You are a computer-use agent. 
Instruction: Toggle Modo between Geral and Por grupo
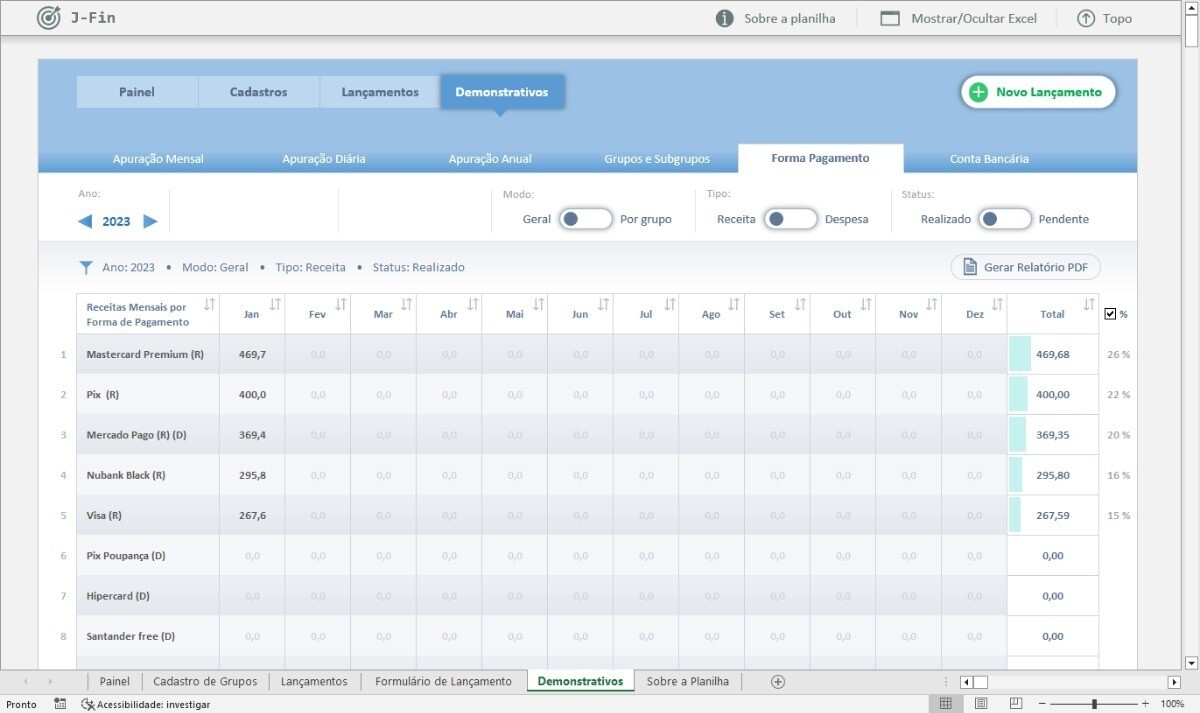coord(585,219)
